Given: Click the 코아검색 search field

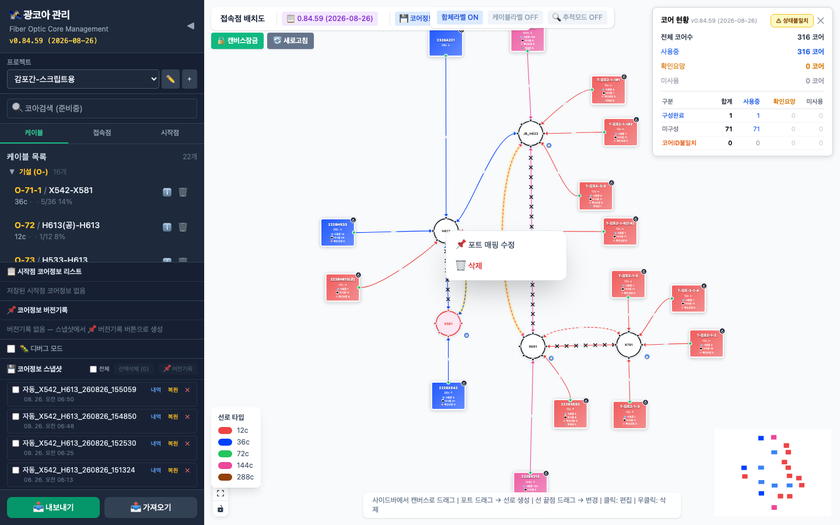Looking at the screenshot, I should tap(102, 108).
